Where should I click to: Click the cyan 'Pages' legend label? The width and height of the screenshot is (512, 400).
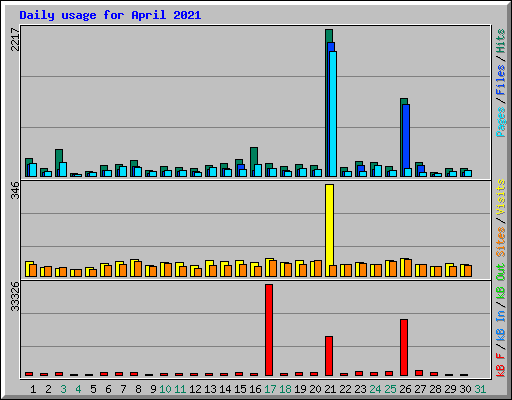point(500,122)
